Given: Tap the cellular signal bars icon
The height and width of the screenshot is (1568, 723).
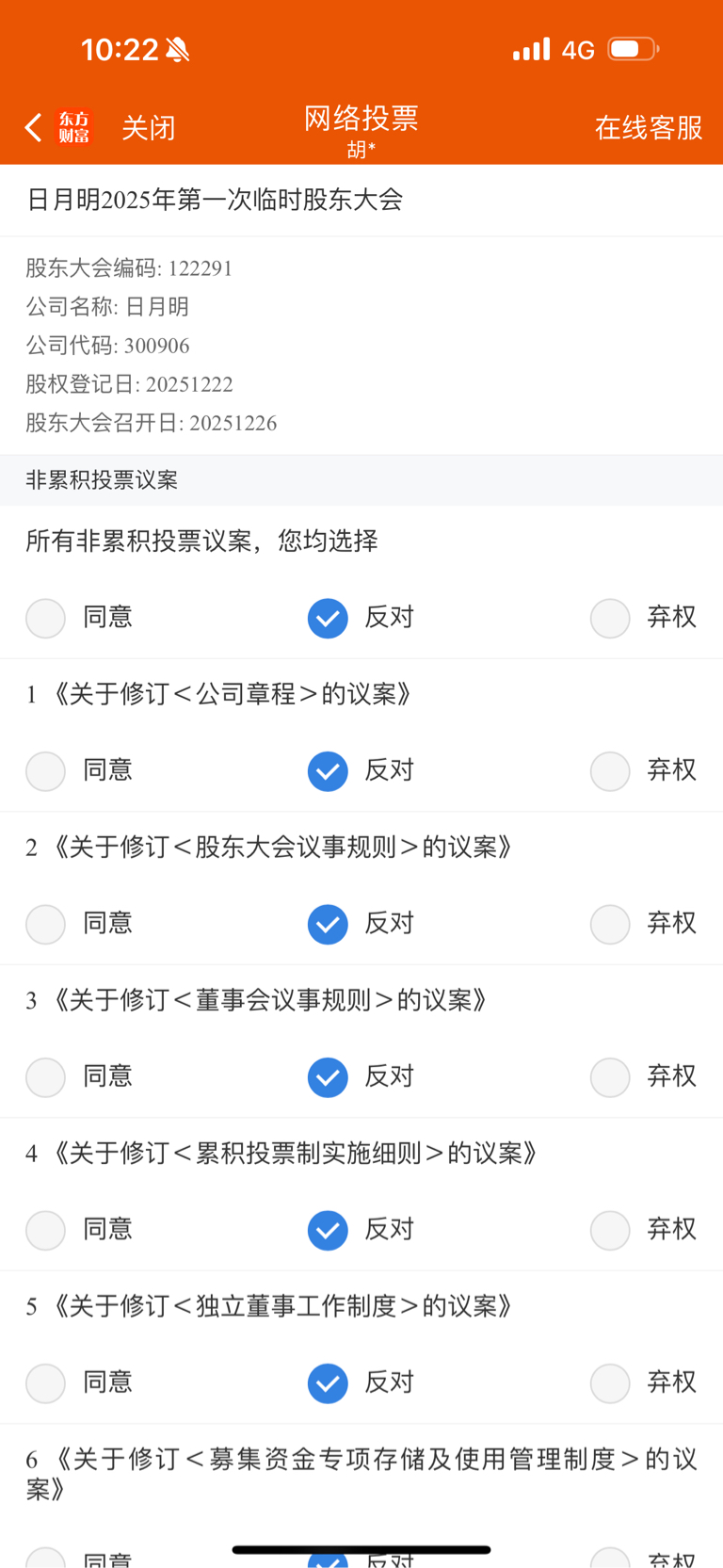Looking at the screenshot, I should [531, 49].
